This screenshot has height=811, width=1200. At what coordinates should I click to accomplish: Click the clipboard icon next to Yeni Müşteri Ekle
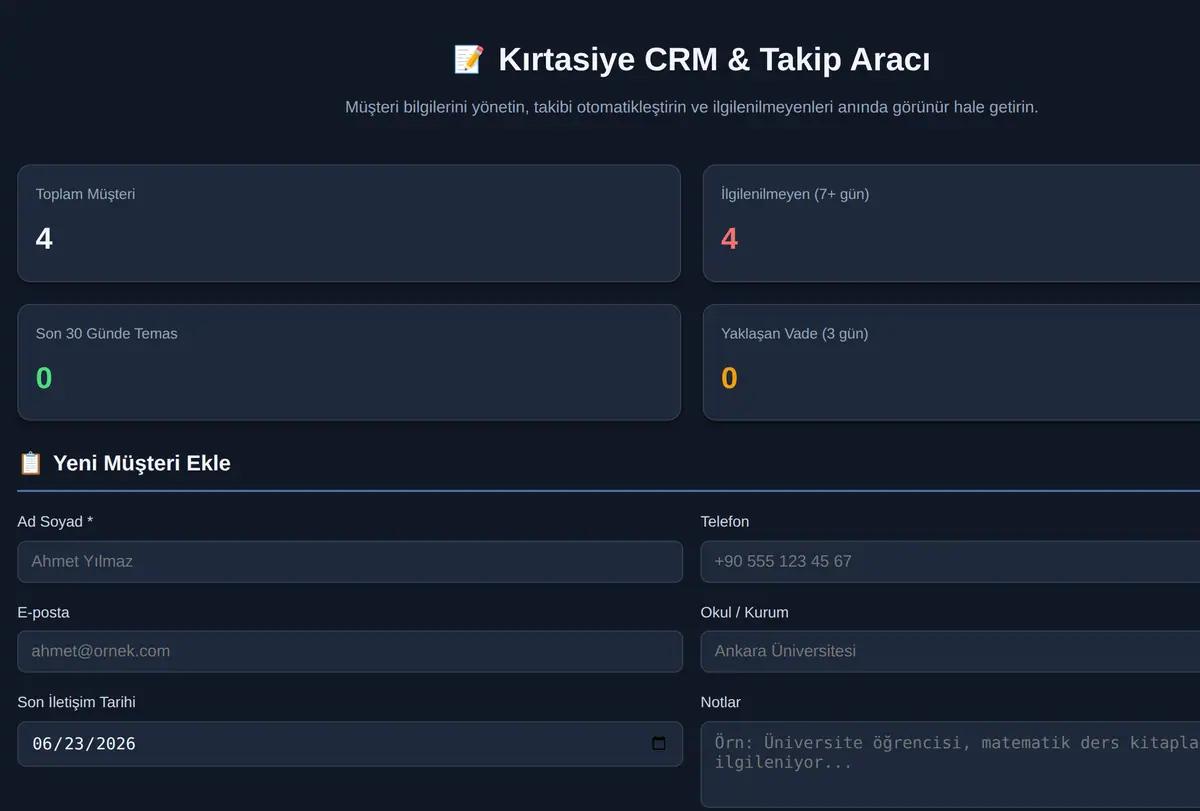(31, 463)
